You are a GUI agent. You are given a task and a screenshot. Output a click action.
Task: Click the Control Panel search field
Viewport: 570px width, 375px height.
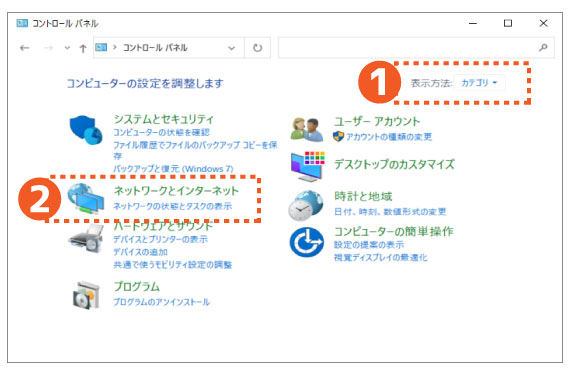[x=416, y=48]
